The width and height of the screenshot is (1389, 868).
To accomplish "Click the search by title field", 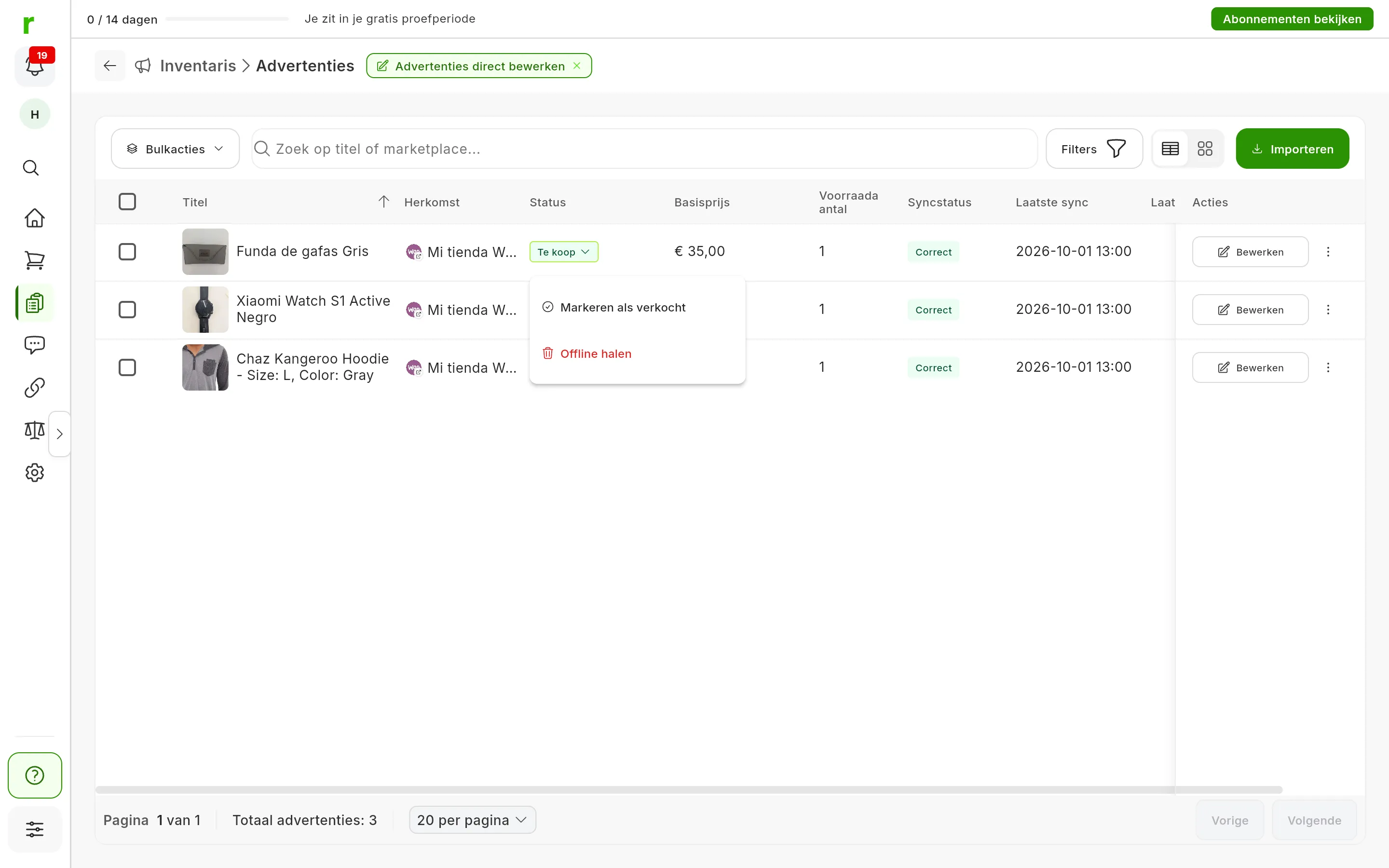I will tap(644, 149).
